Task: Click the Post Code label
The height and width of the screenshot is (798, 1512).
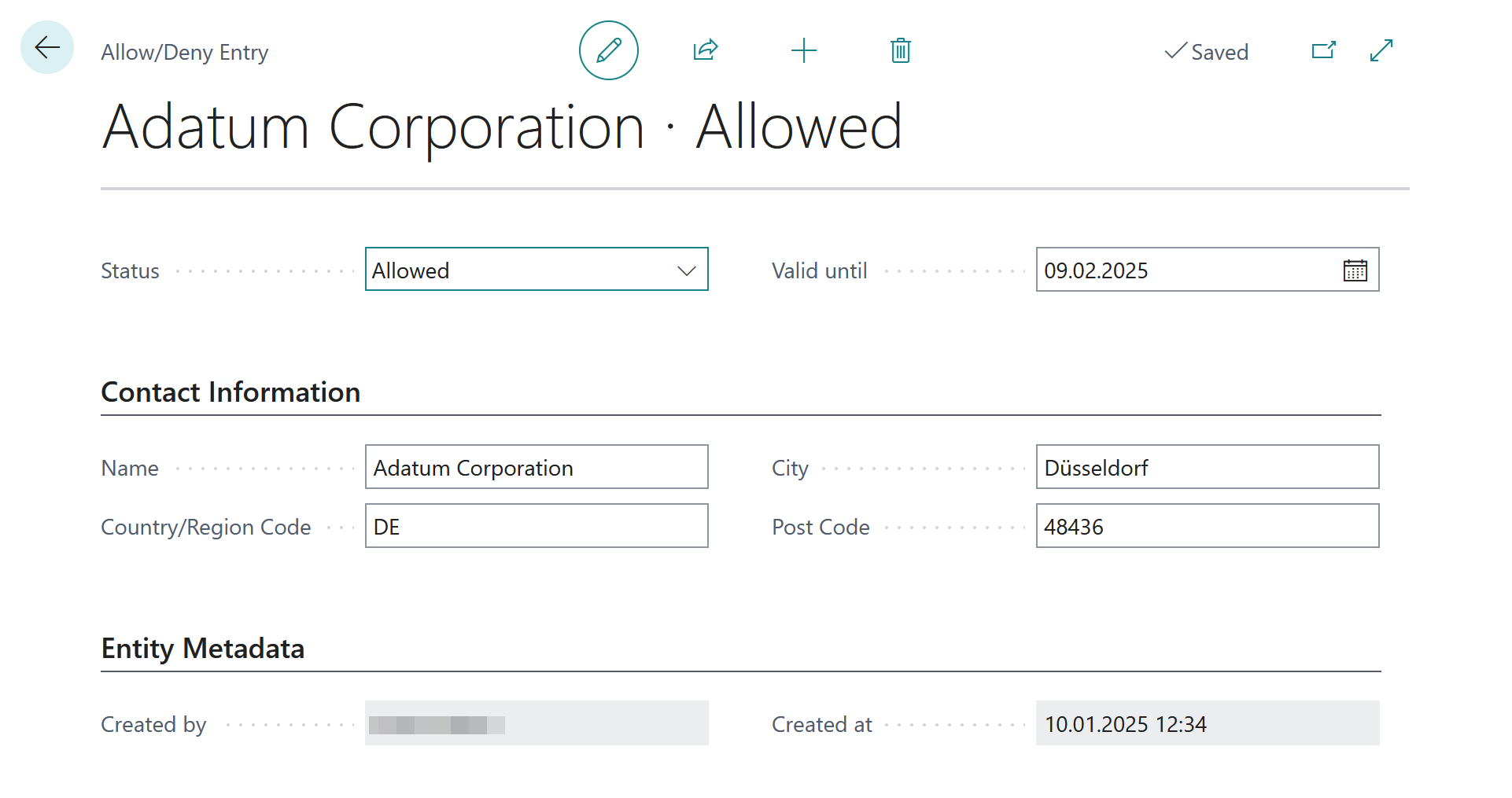Action: coord(821,527)
